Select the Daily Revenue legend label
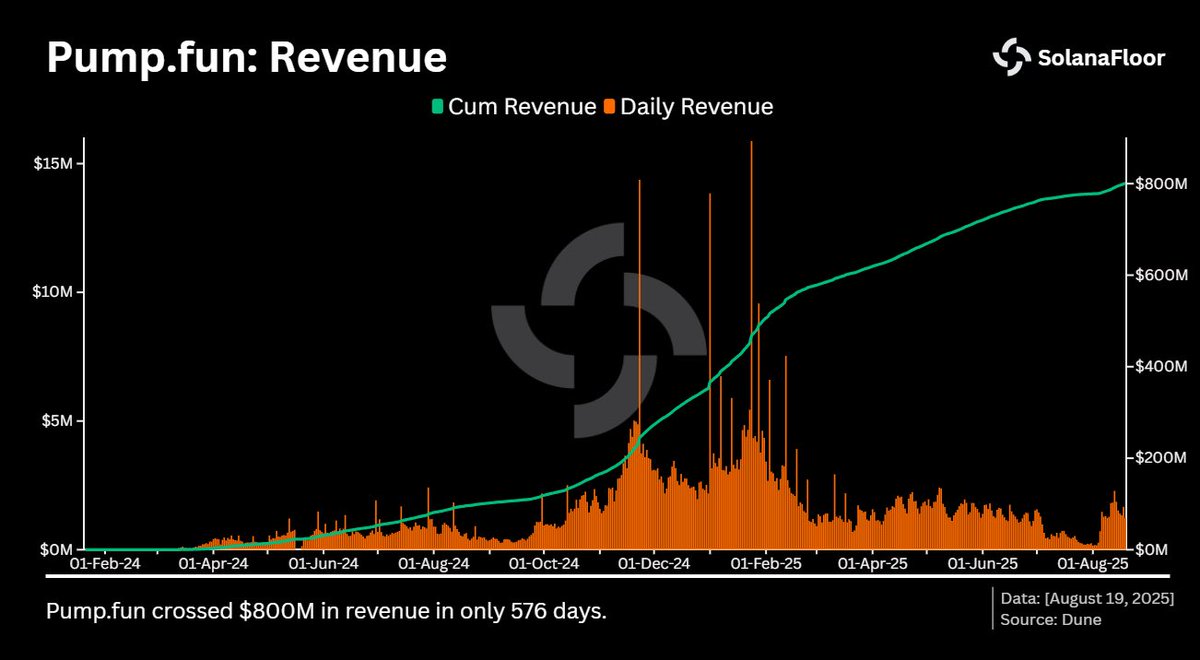This screenshot has height=660, width=1200. (697, 106)
